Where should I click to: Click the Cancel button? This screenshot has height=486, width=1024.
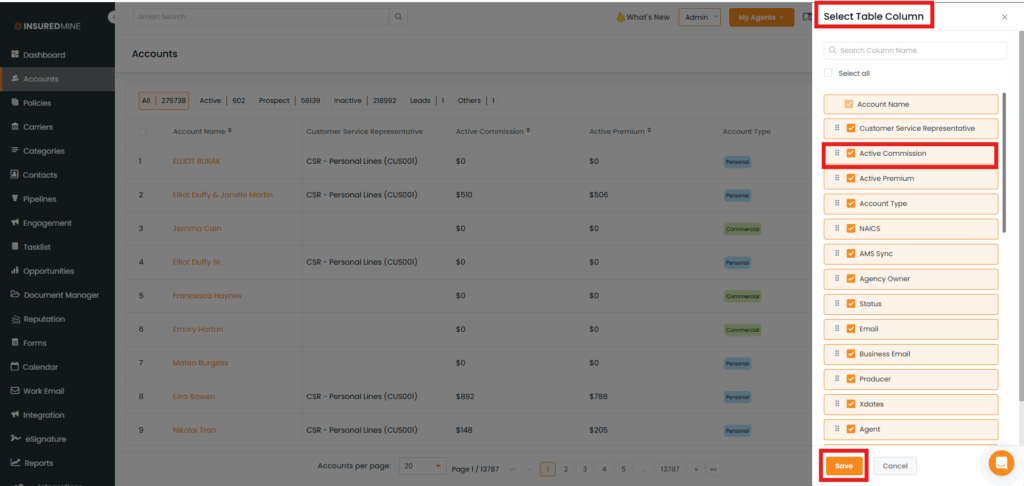click(x=895, y=466)
